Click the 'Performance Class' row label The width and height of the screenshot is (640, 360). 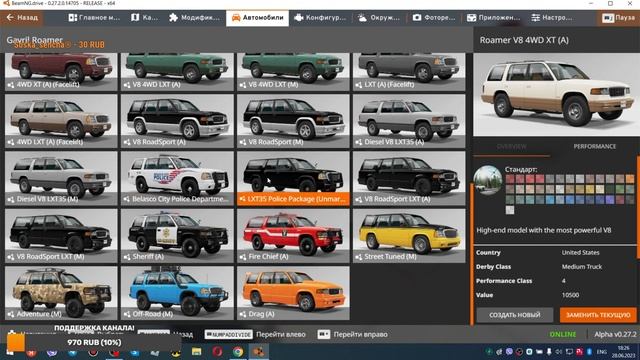point(504,281)
